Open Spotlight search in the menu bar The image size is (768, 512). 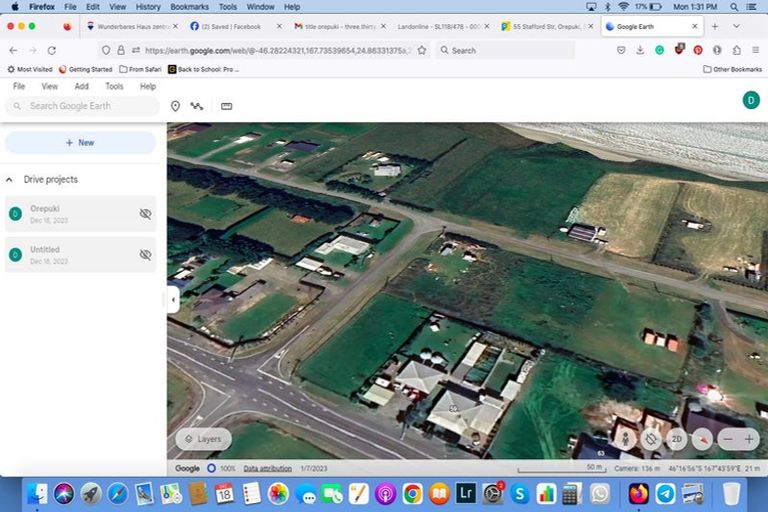coord(734,7)
